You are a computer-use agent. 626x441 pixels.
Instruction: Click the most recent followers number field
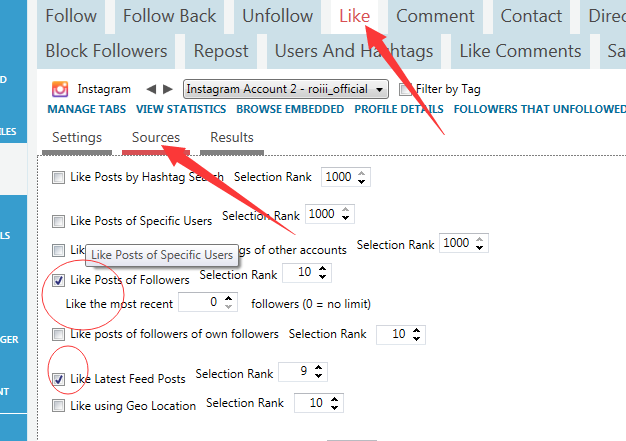click(x=201, y=302)
